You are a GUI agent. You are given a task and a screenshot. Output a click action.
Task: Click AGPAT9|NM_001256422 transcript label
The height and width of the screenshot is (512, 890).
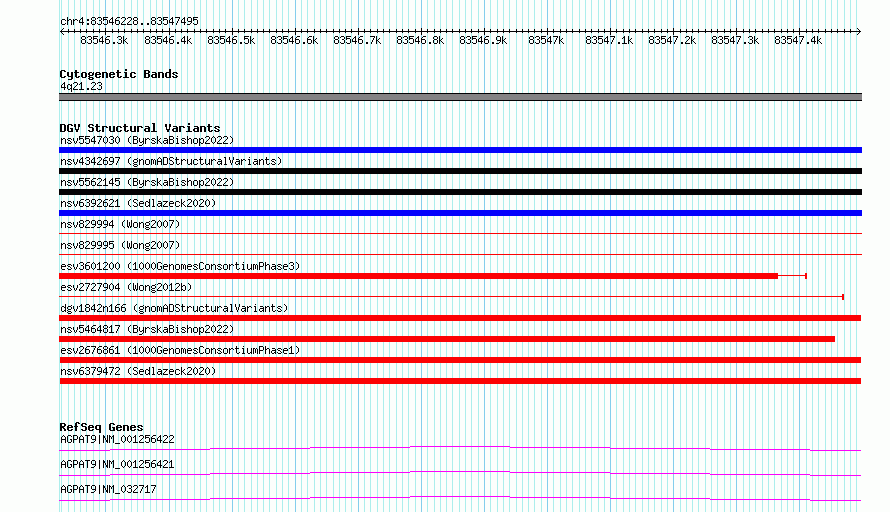(117, 439)
